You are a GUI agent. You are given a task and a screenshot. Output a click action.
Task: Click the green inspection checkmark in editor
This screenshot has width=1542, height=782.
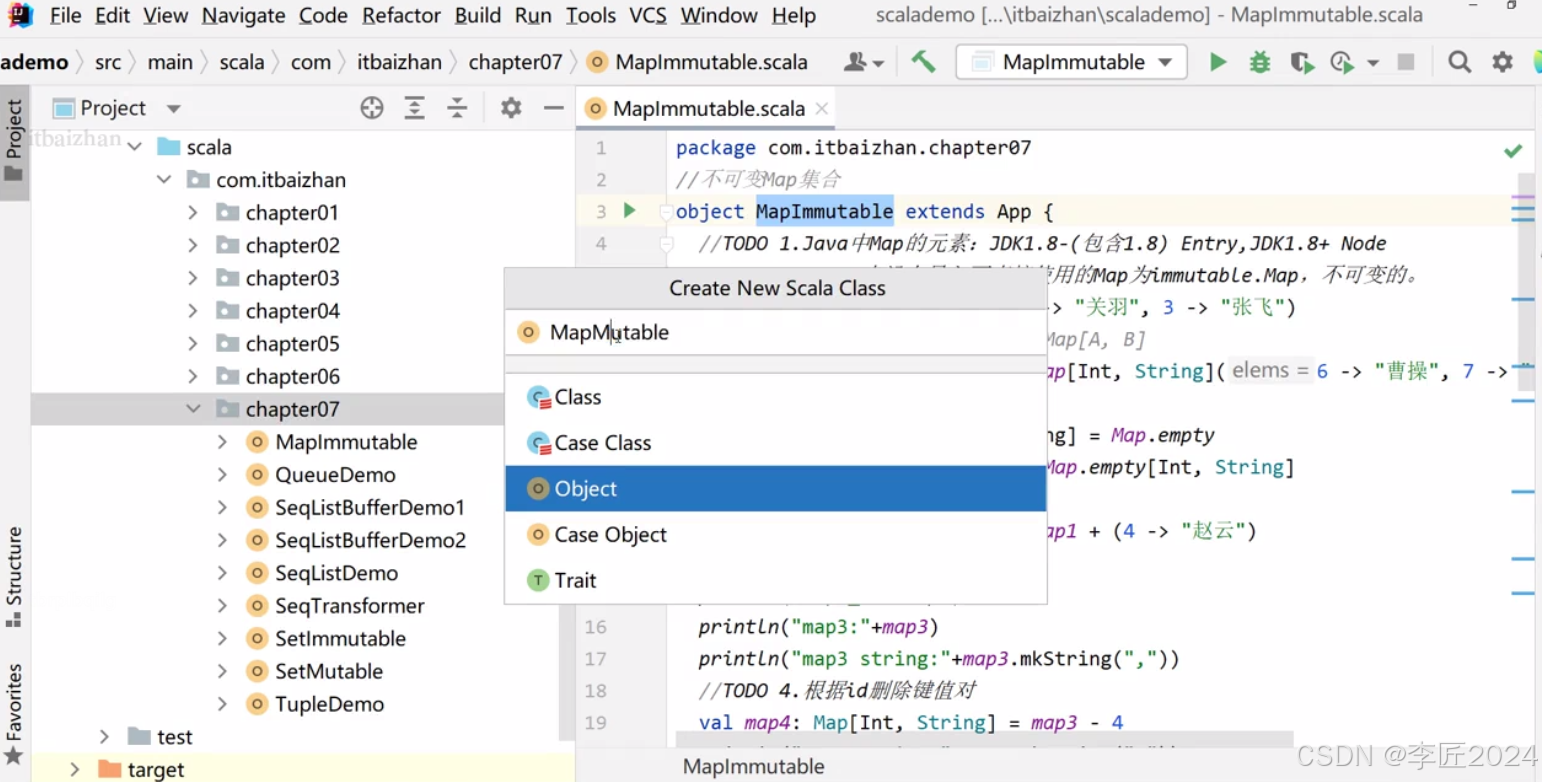pyautogui.click(x=1513, y=151)
